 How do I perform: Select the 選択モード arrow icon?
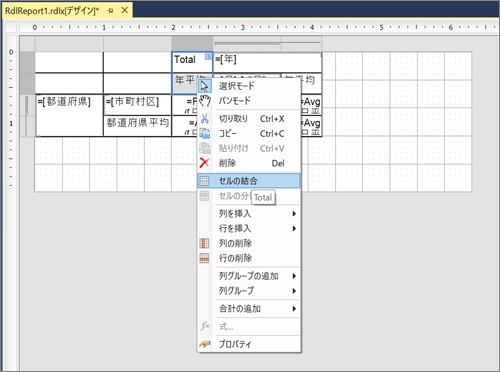coord(204,86)
